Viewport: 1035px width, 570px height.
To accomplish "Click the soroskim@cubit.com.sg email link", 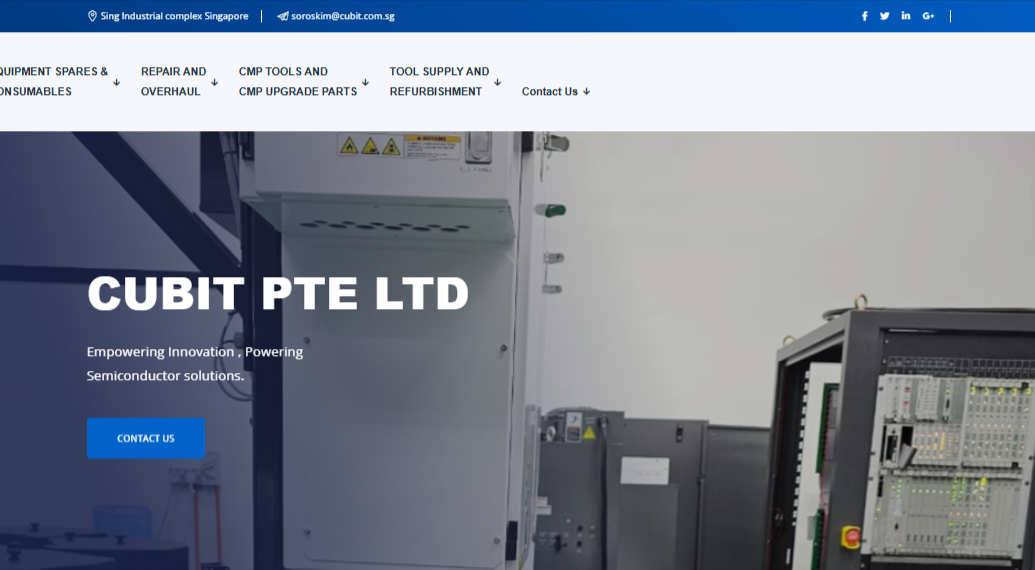I will [x=342, y=16].
